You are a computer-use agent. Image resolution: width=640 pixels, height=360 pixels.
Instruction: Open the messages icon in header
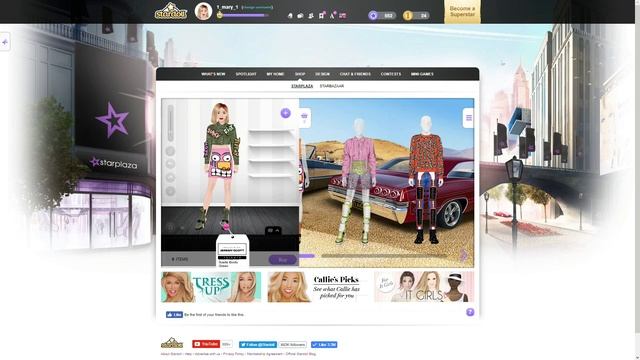(x=300, y=16)
